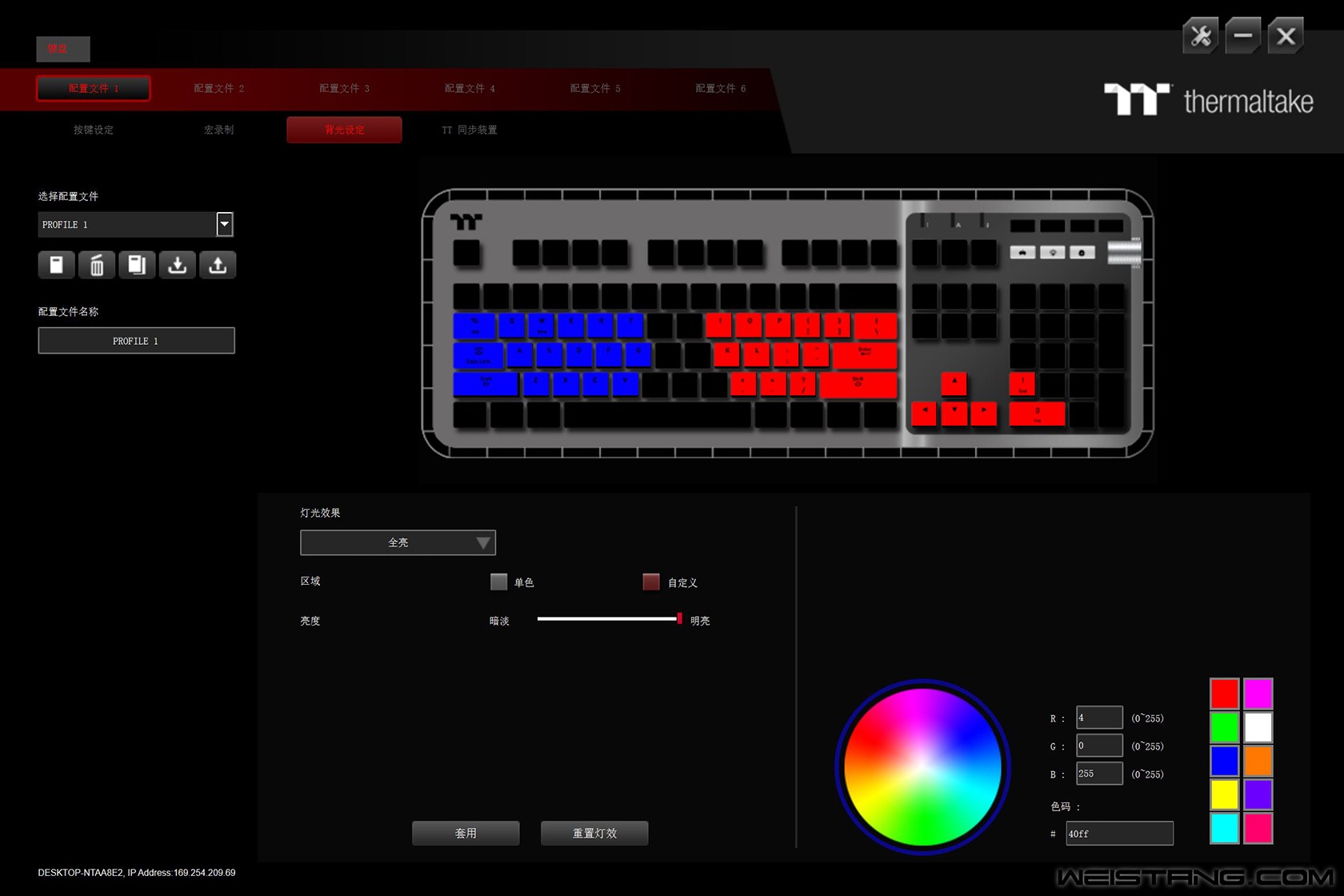Click the G value input field
The height and width of the screenshot is (896, 1344).
1099,746
